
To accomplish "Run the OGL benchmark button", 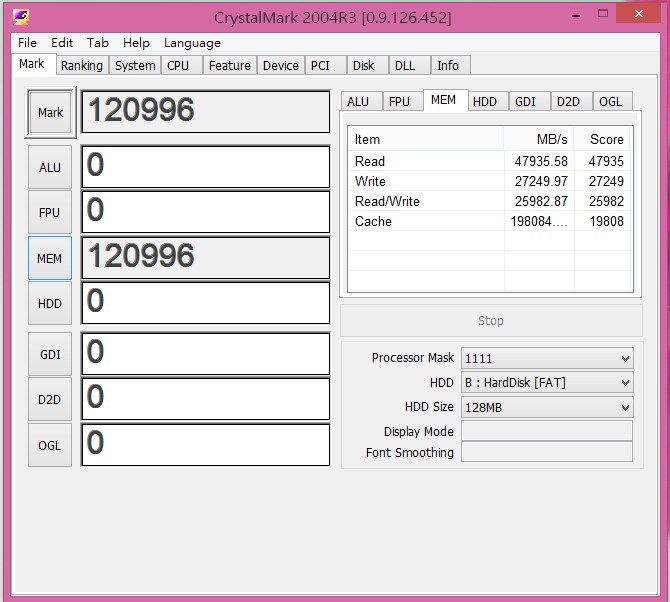I will [x=50, y=445].
